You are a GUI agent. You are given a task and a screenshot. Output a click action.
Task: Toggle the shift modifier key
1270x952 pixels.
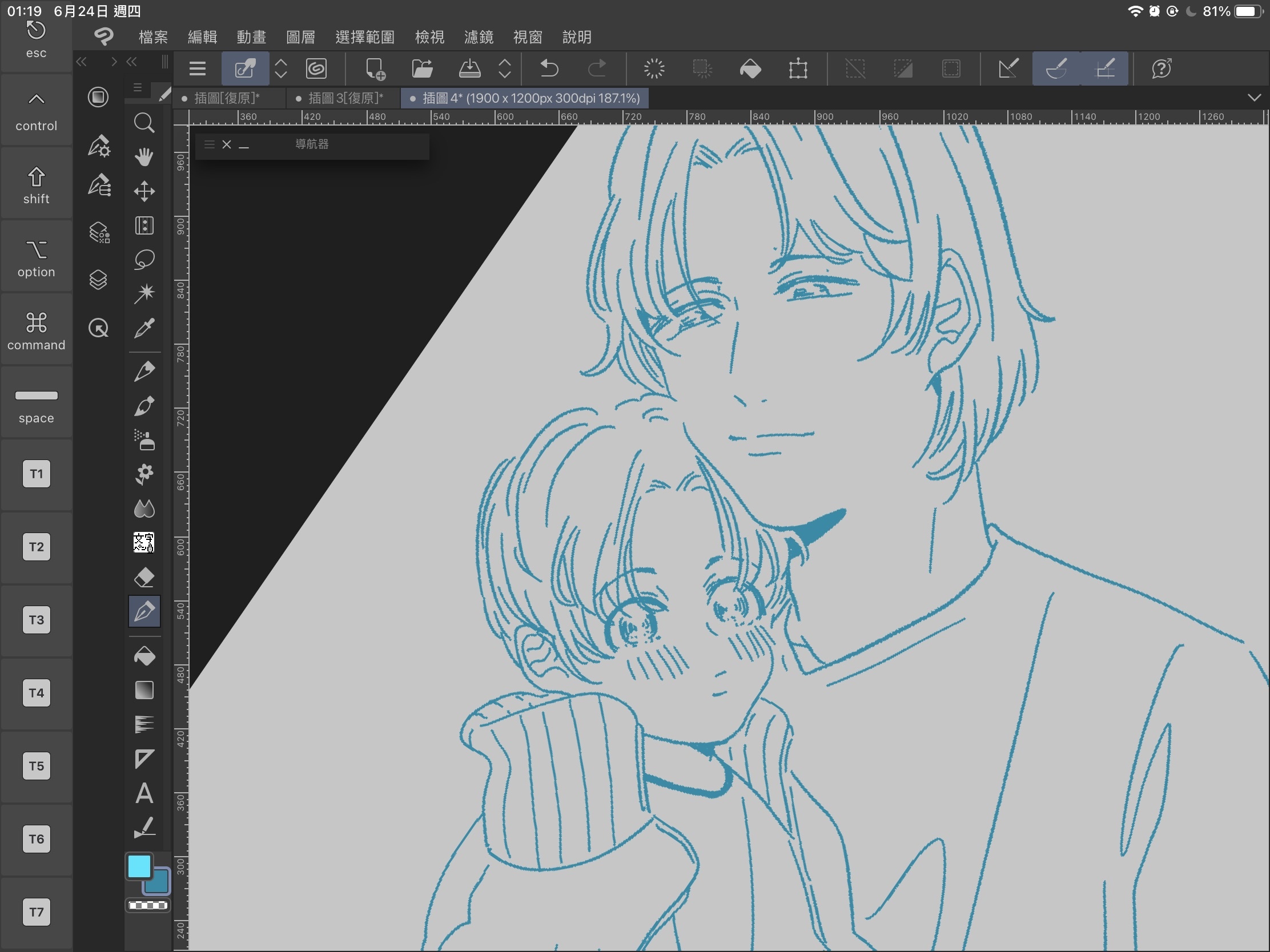pos(36,184)
